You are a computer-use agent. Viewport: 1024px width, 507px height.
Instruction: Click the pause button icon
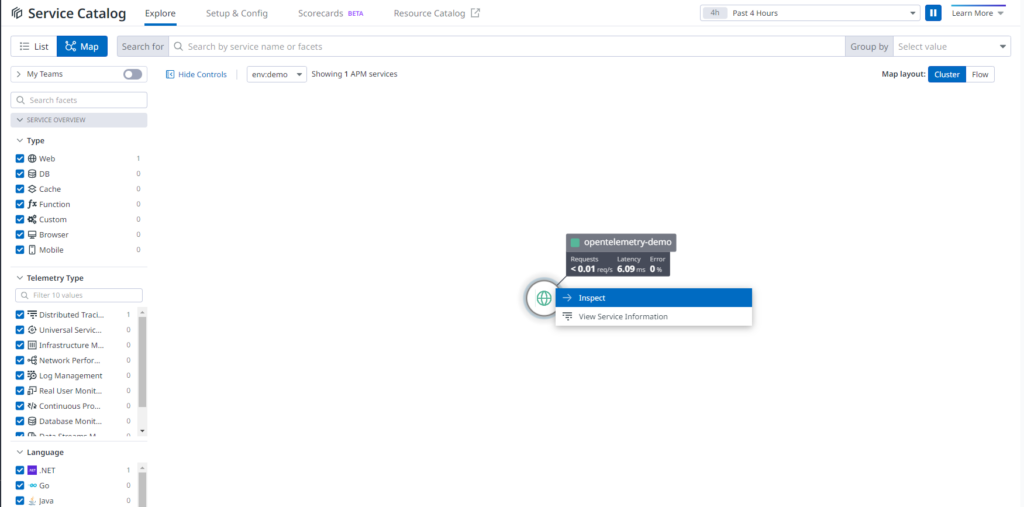(x=933, y=13)
